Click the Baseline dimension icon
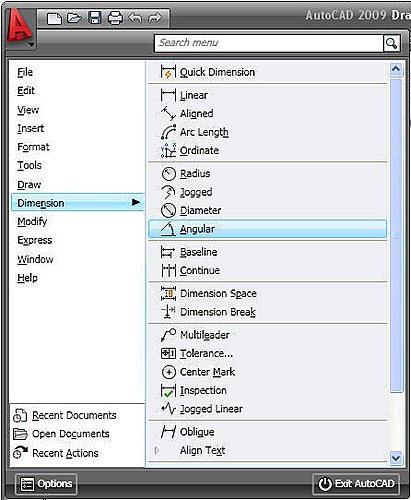Image resolution: width=411 pixels, height=500 pixels. [168, 252]
